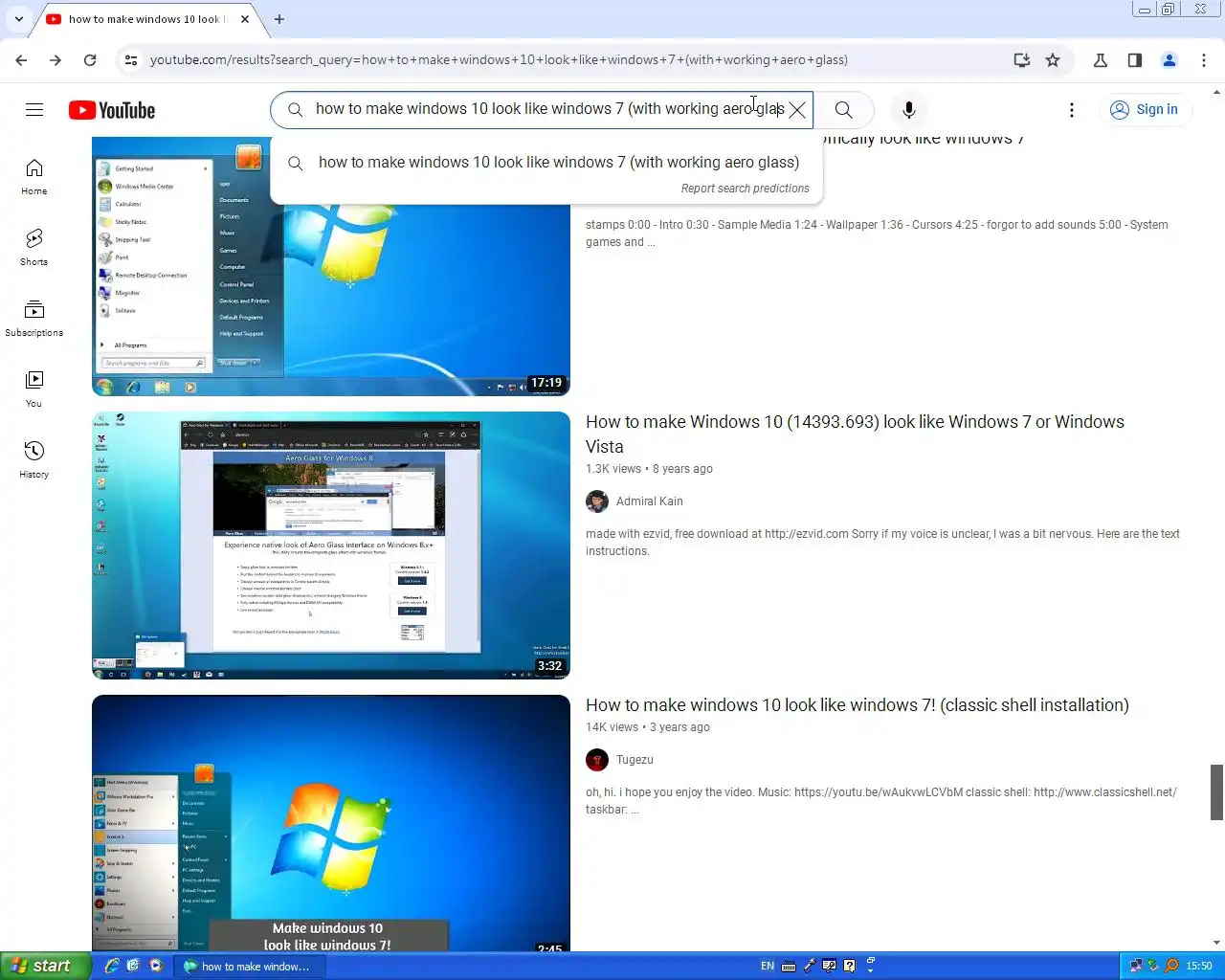Open YouTube settings three-dot menu
The width and height of the screenshot is (1225, 980).
pos(1072,110)
